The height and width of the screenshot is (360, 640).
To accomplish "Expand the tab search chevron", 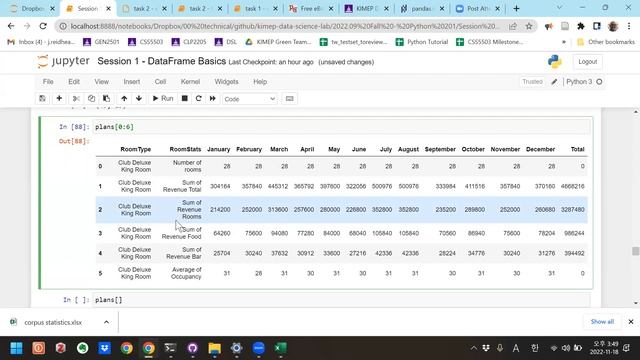I will pyautogui.click(x=559, y=8).
